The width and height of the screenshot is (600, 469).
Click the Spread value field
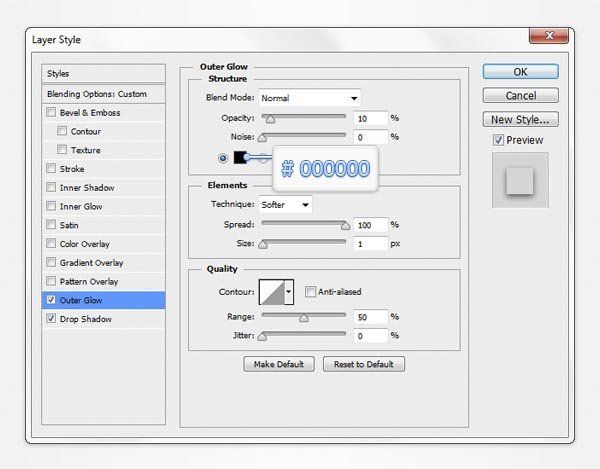tap(371, 225)
